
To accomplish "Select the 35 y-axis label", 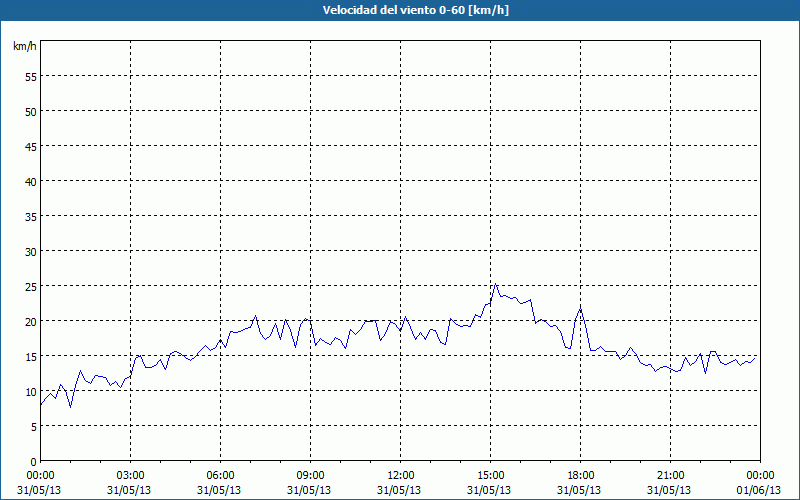I will [31, 217].
